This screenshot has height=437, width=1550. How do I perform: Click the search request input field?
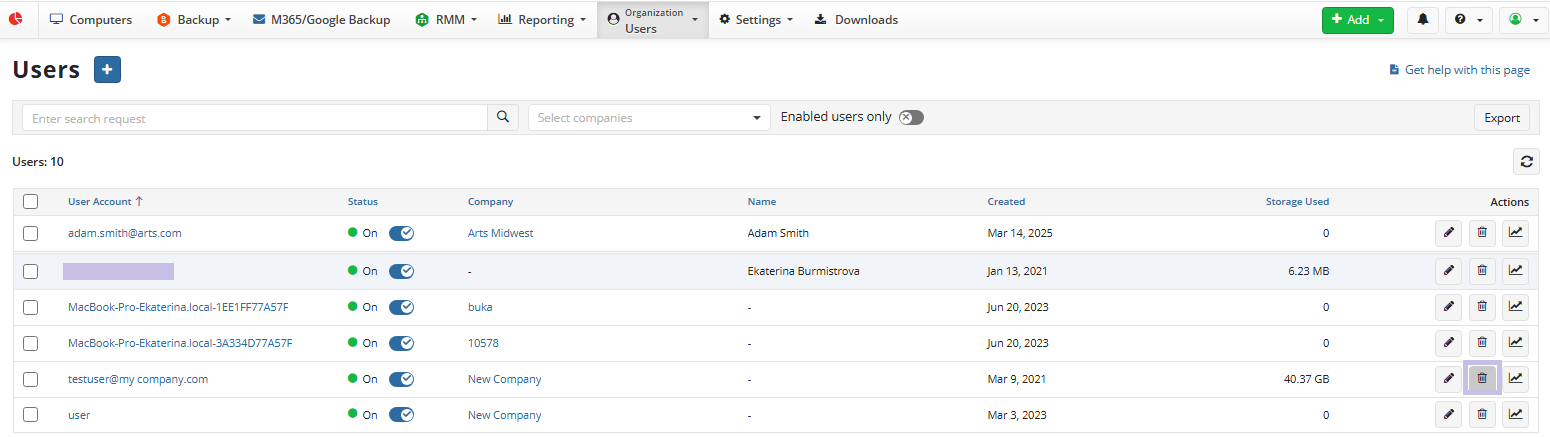point(255,118)
